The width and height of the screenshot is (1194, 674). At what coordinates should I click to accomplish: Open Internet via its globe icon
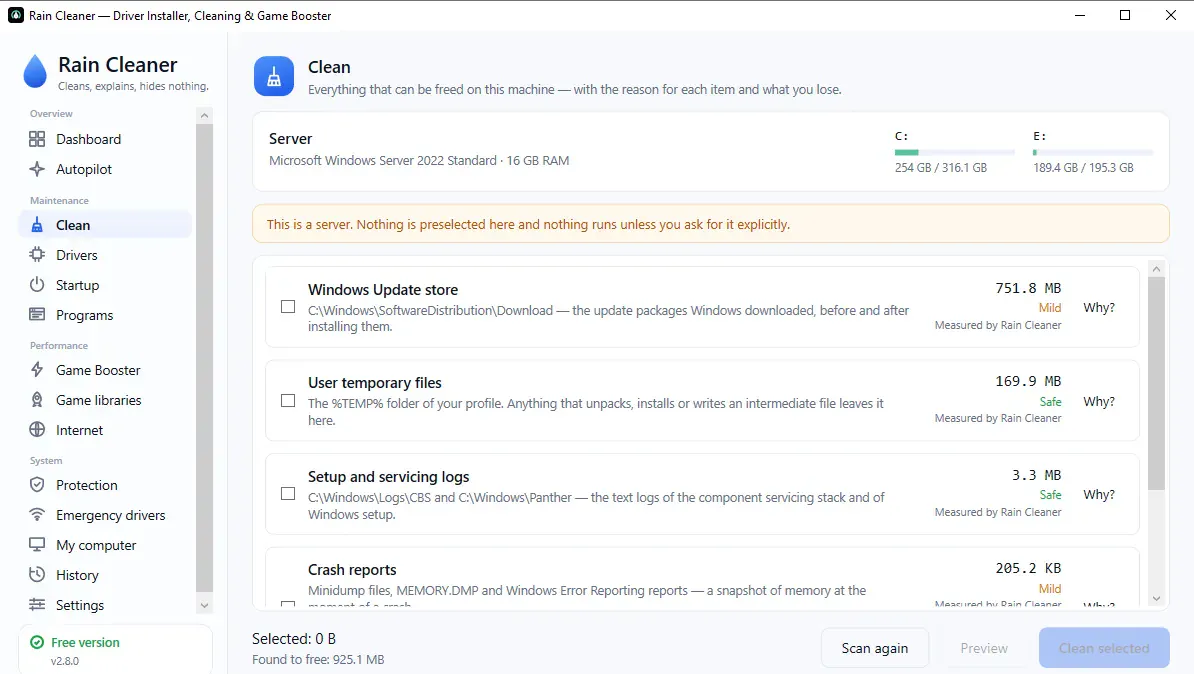[x=37, y=430]
